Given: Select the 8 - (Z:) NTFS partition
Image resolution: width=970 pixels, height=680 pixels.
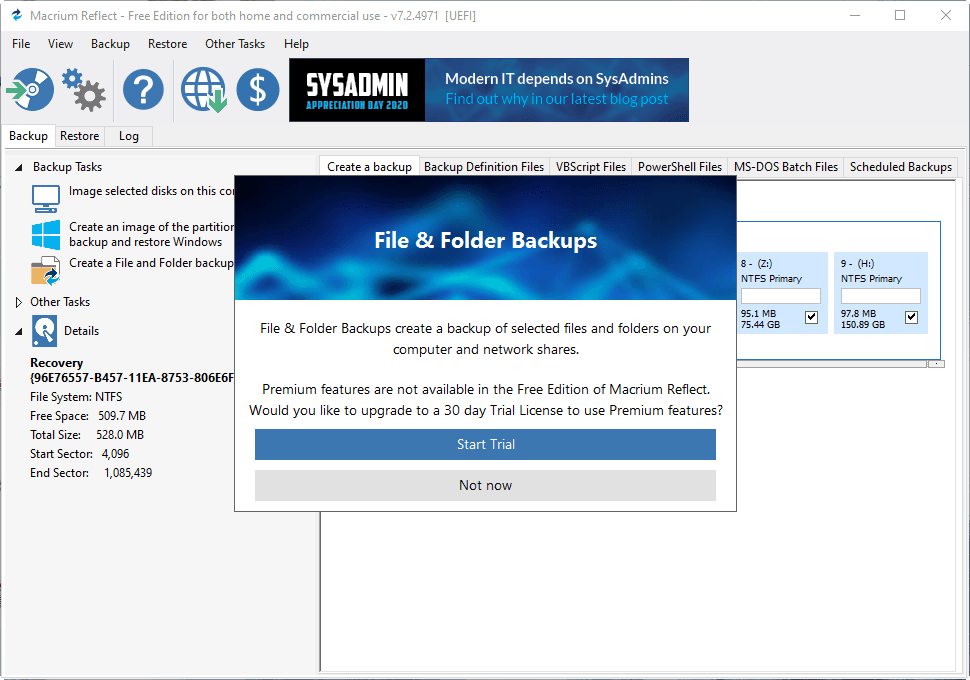Looking at the screenshot, I should tap(781, 293).
